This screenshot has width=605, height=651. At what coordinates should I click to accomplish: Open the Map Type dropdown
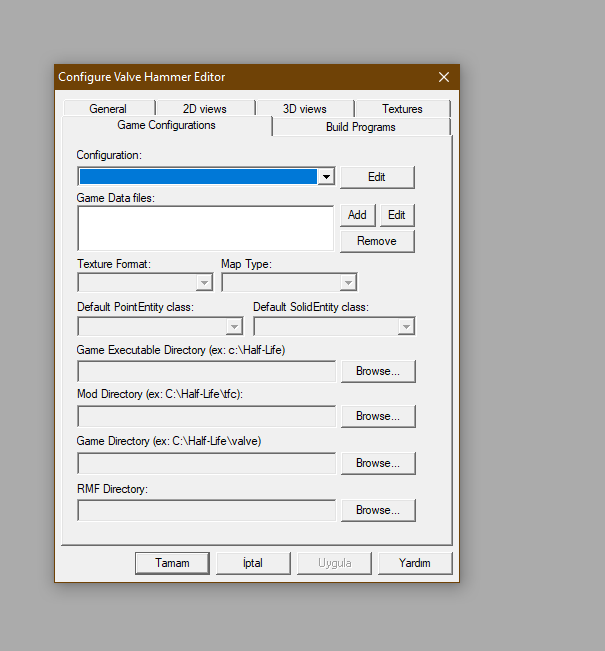click(x=348, y=283)
